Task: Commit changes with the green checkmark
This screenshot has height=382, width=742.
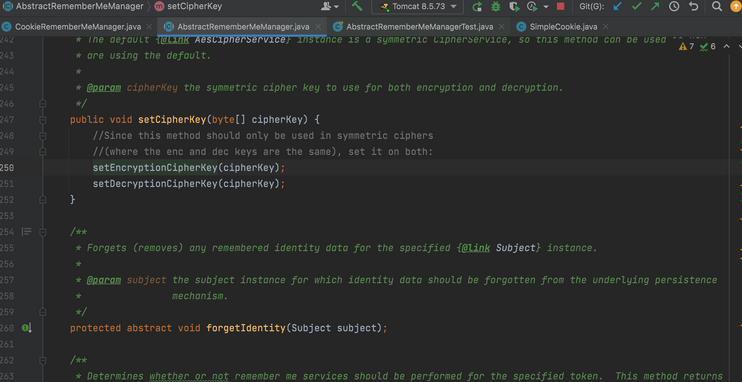Action: click(636, 7)
